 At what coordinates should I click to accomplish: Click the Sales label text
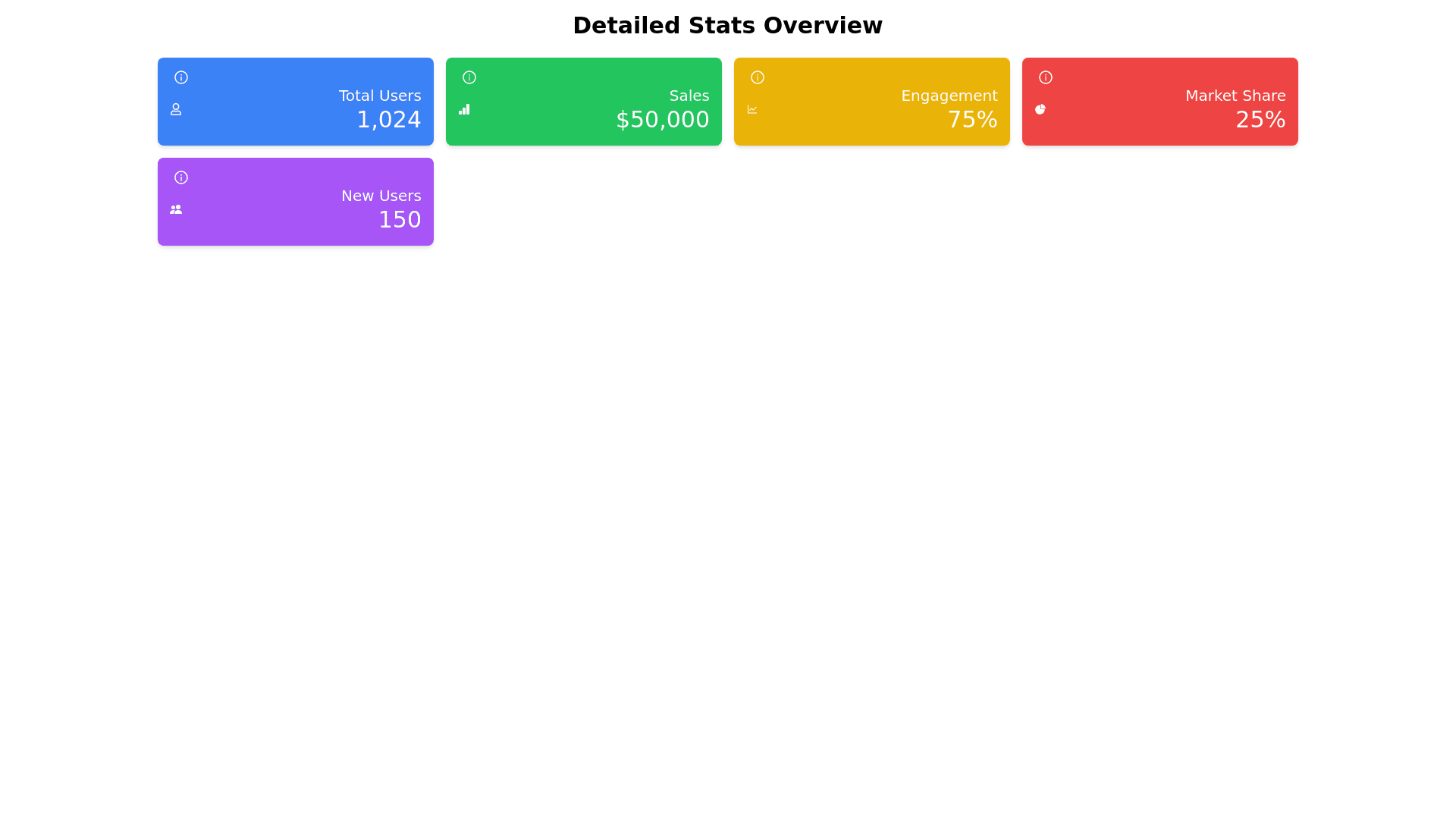(689, 96)
